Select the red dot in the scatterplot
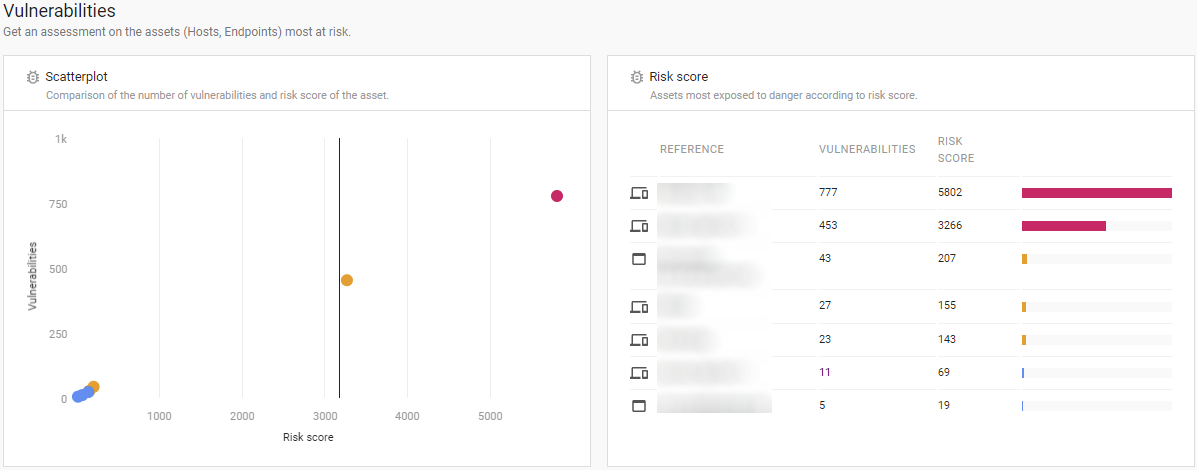The image size is (1197, 470). (557, 196)
